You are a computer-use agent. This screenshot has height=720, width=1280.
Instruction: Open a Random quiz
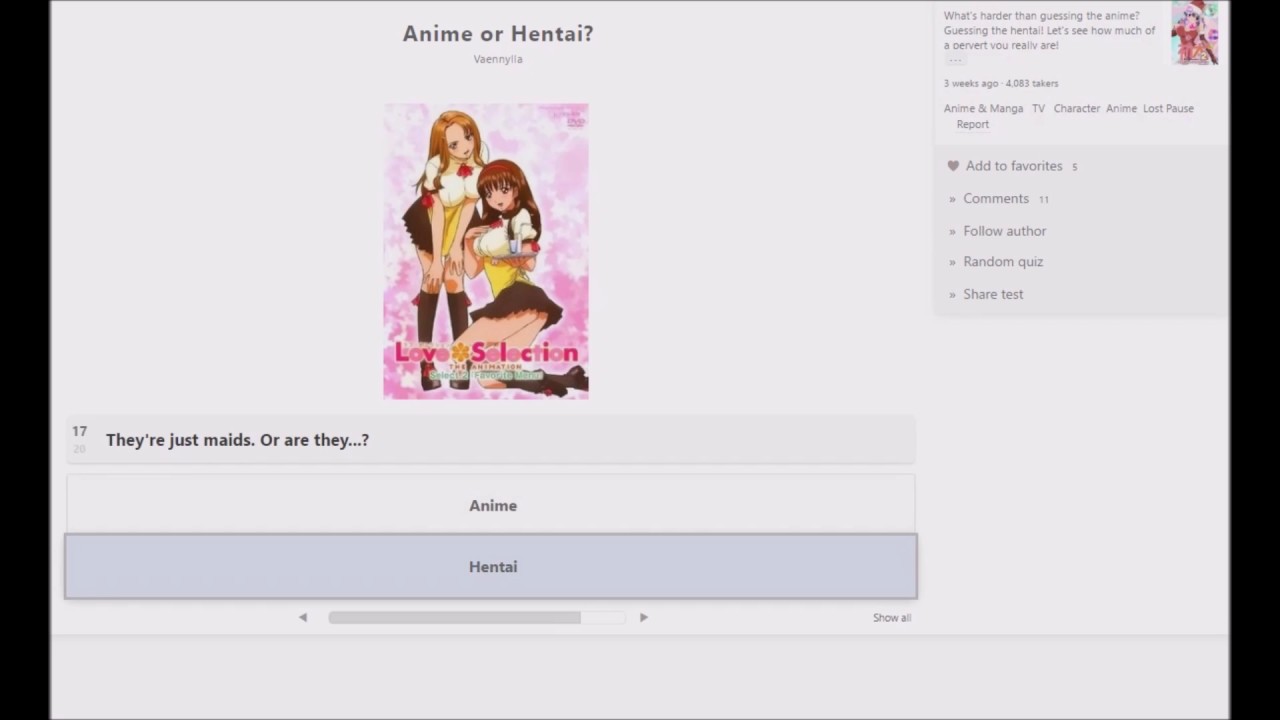tap(1003, 262)
